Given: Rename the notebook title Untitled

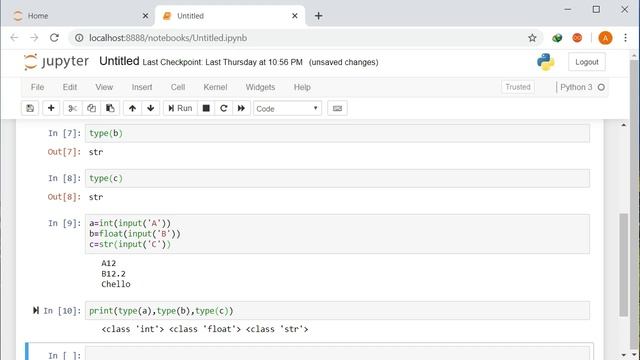Looking at the screenshot, I should coord(119,61).
